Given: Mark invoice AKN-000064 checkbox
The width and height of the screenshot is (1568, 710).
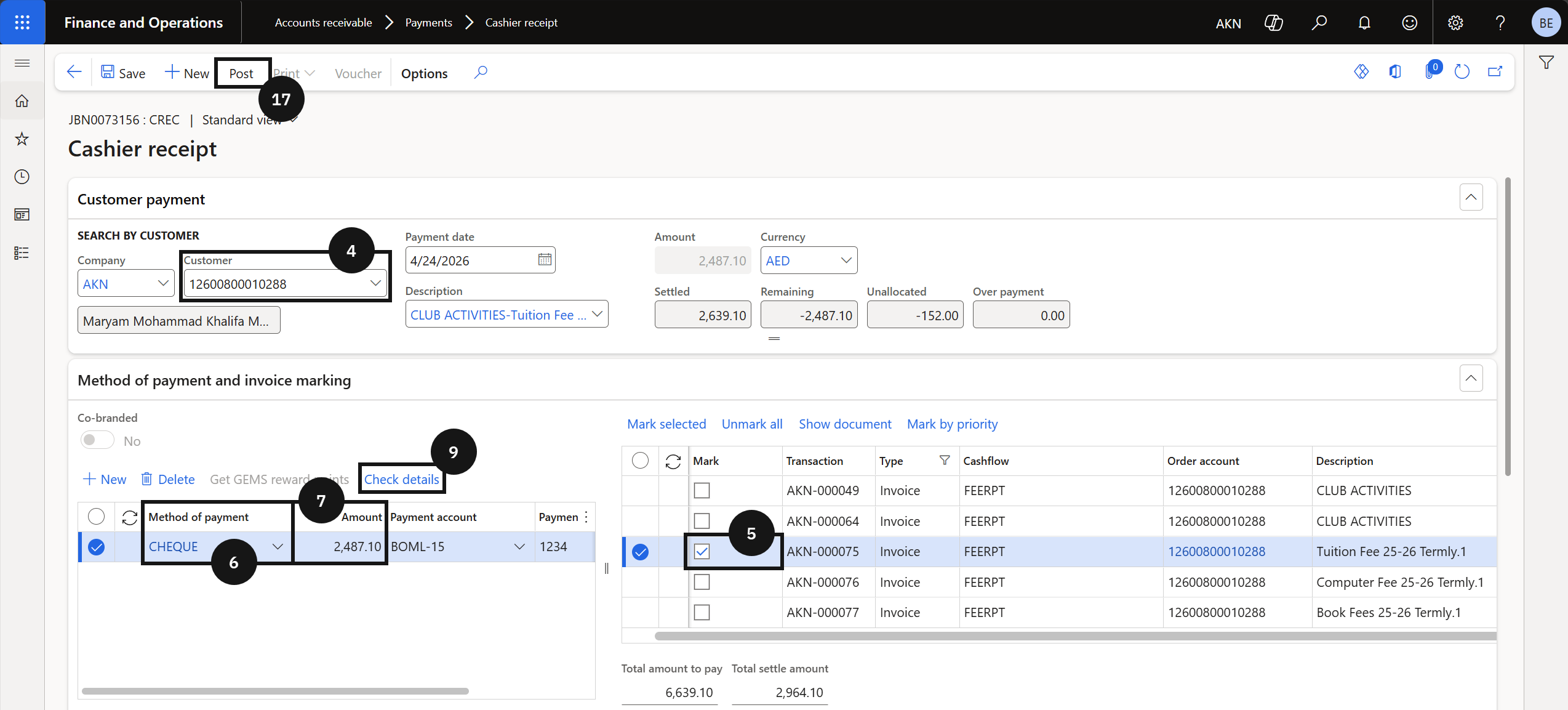Looking at the screenshot, I should (702, 521).
